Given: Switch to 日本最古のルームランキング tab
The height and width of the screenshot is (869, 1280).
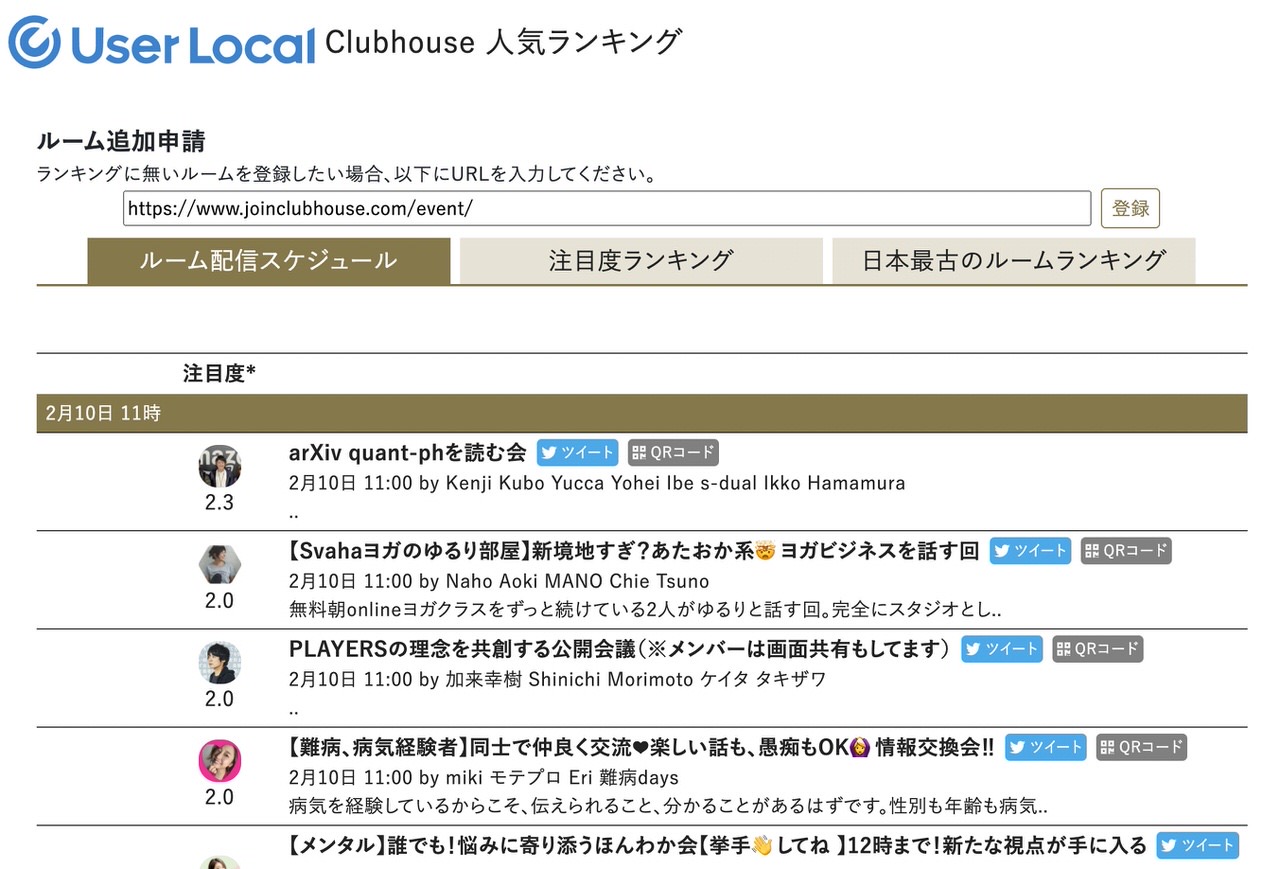Looking at the screenshot, I should pyautogui.click(x=1014, y=261).
